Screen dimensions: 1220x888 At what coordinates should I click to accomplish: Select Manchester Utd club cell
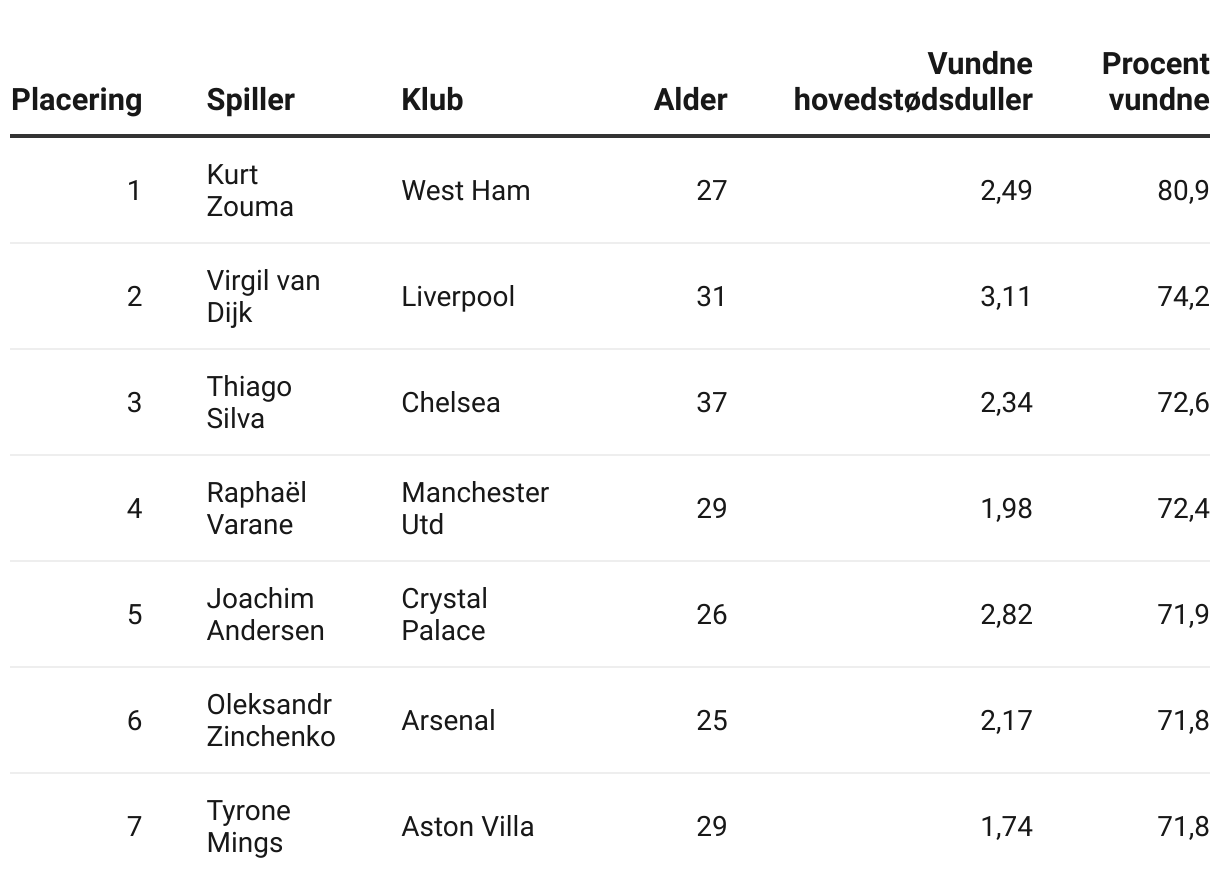point(475,508)
